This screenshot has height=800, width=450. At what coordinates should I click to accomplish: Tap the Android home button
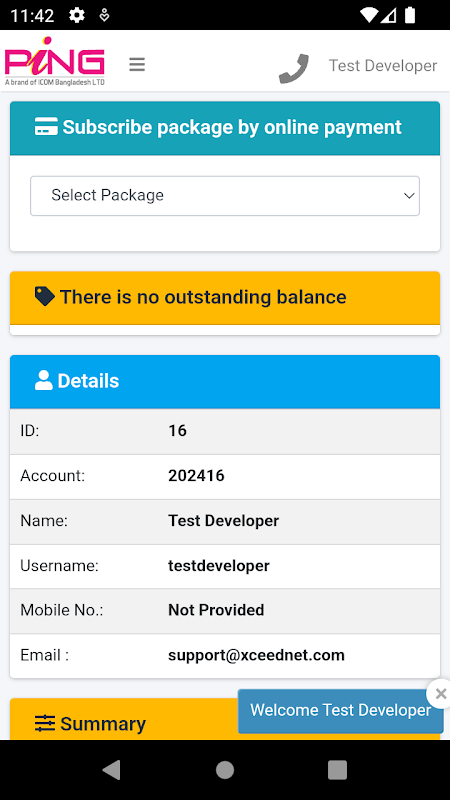[225, 769]
